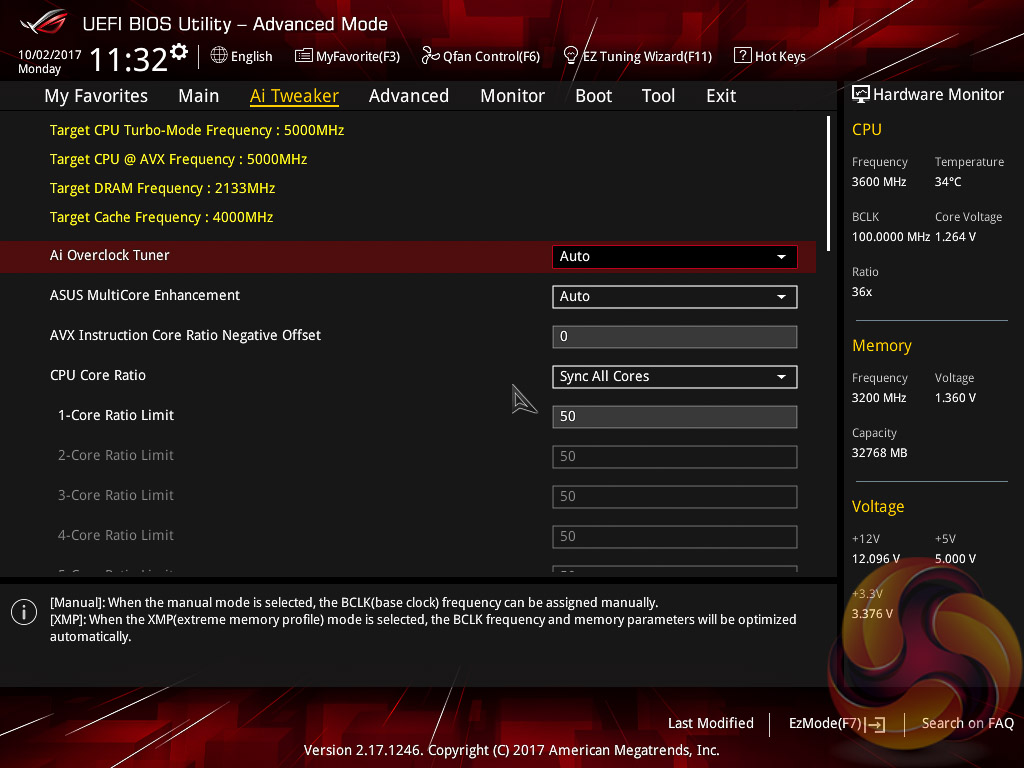Open the Boot tab
The height and width of the screenshot is (768, 1024).
593,96
